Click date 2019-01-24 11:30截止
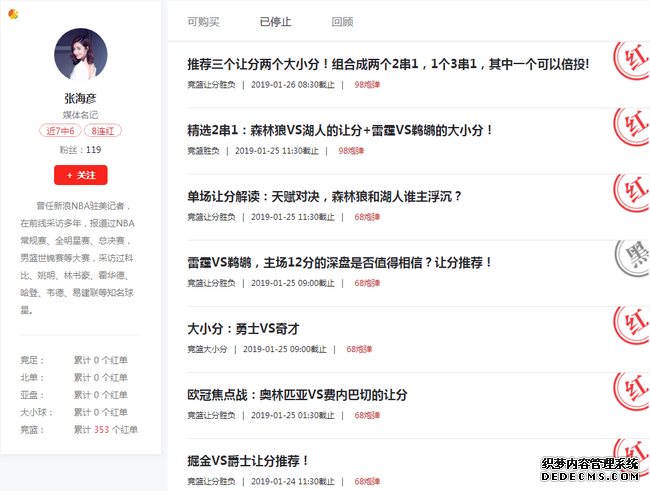The image size is (650, 491). coord(293,481)
